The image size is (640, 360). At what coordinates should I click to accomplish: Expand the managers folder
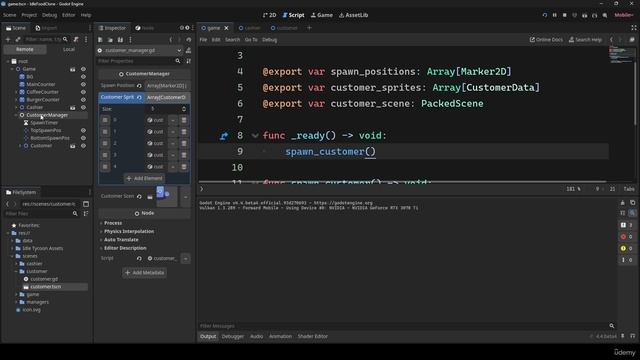pos(16,302)
